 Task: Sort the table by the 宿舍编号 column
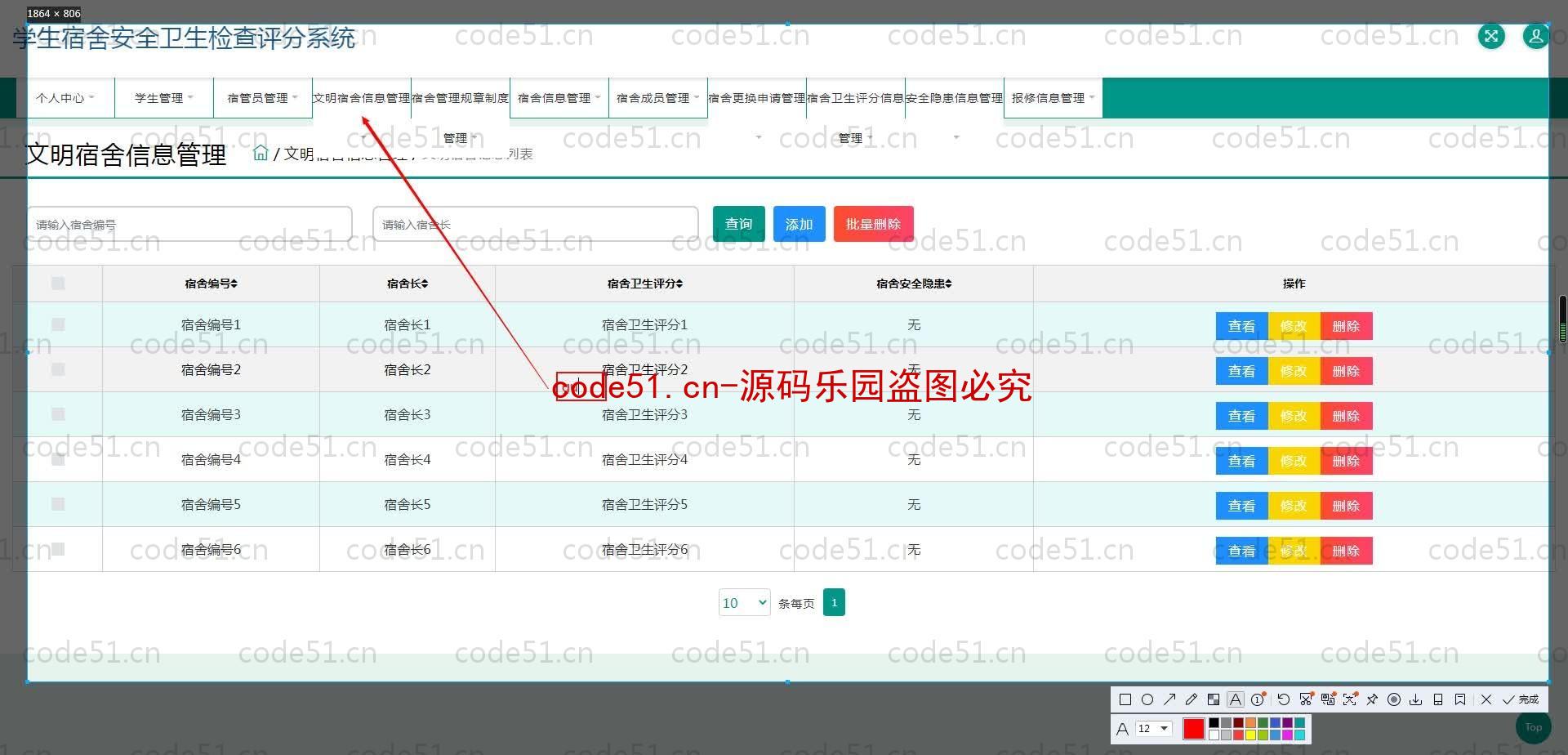[211, 284]
